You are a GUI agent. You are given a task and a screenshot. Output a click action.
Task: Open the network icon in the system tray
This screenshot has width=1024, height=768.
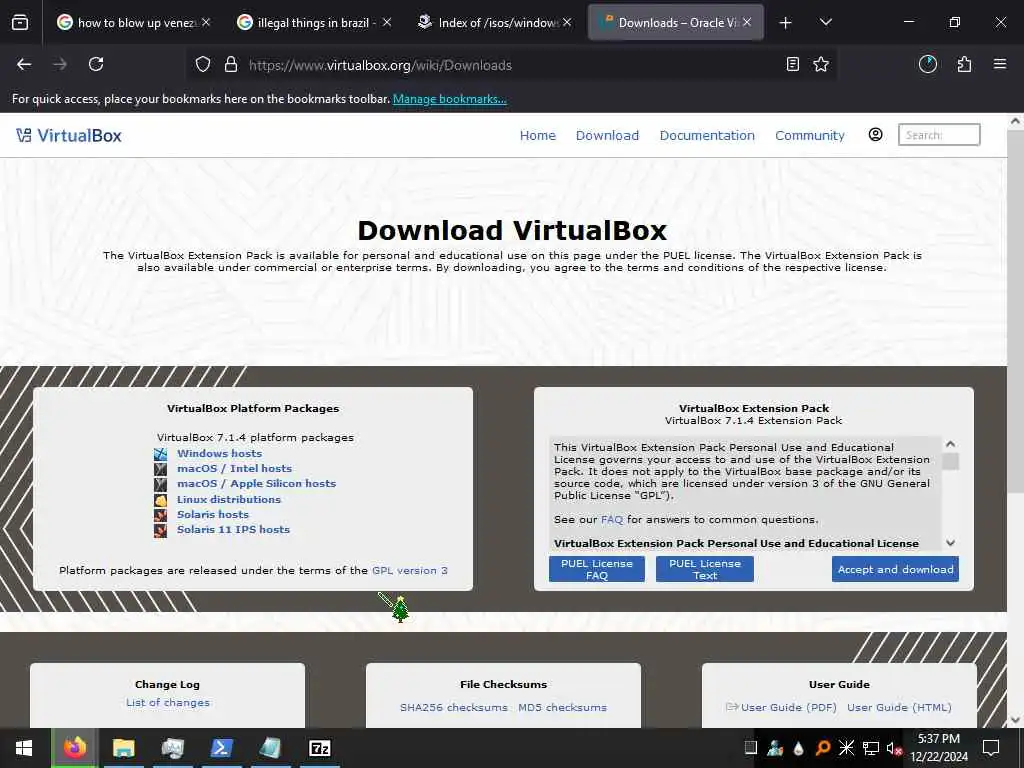pyautogui.click(x=871, y=748)
